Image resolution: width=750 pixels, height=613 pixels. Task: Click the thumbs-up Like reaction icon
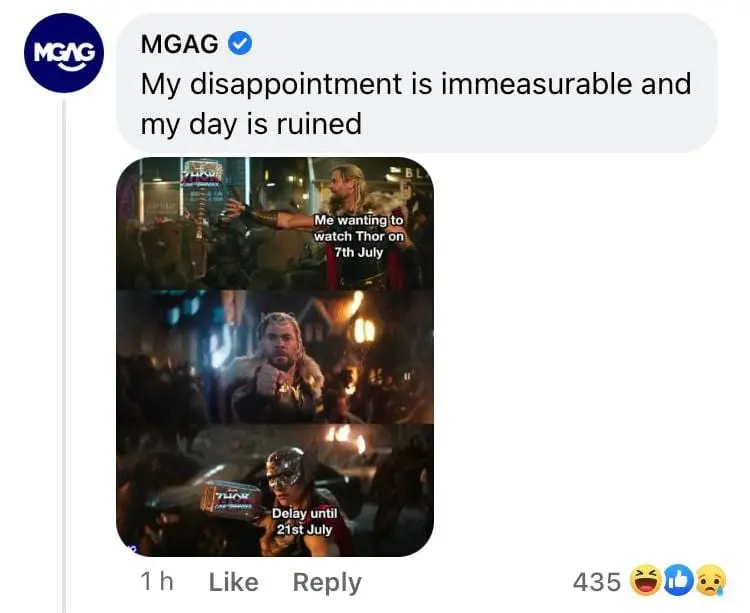(679, 579)
